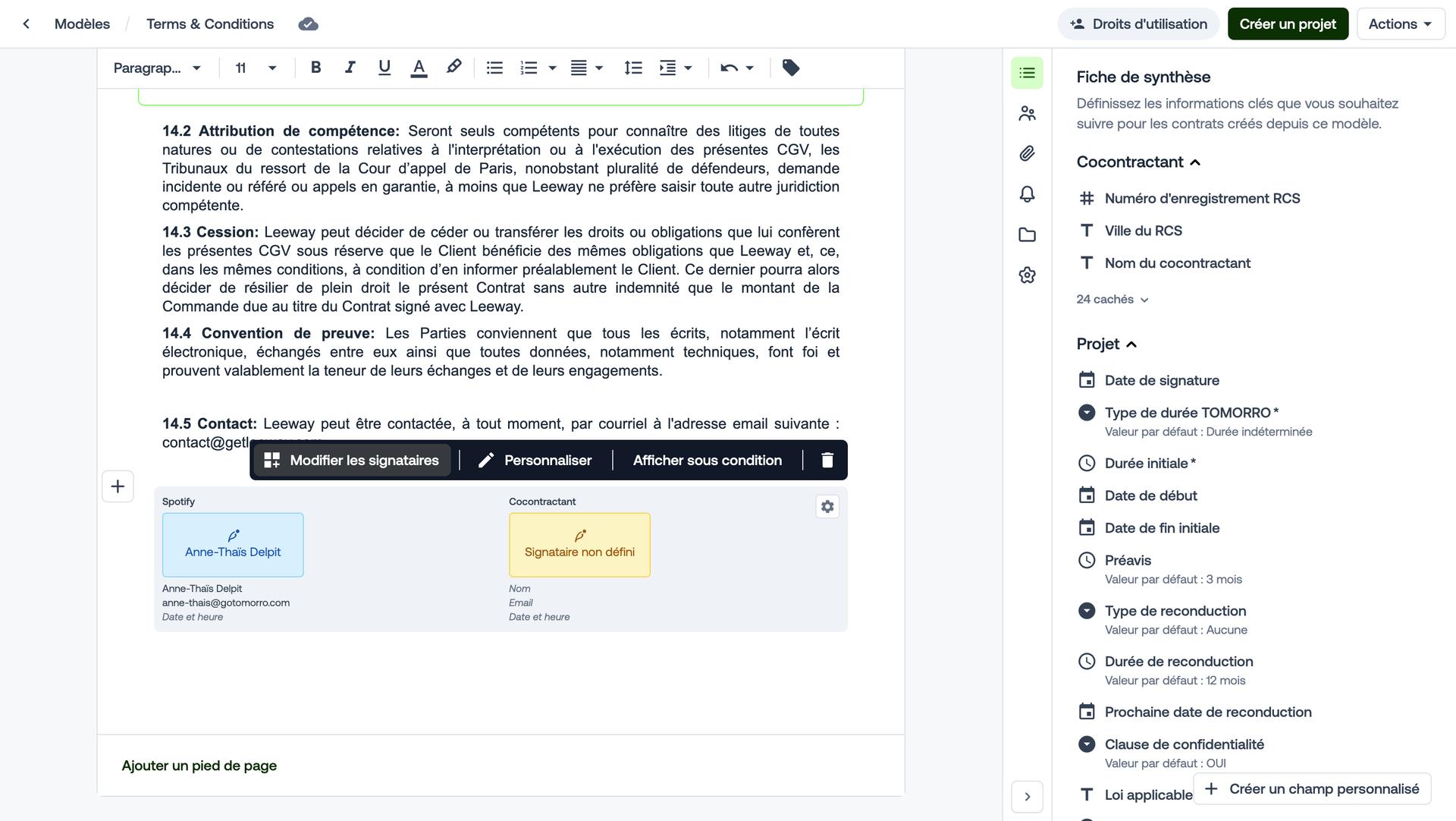
Task: Open the notifications bell panel
Action: click(x=1027, y=194)
